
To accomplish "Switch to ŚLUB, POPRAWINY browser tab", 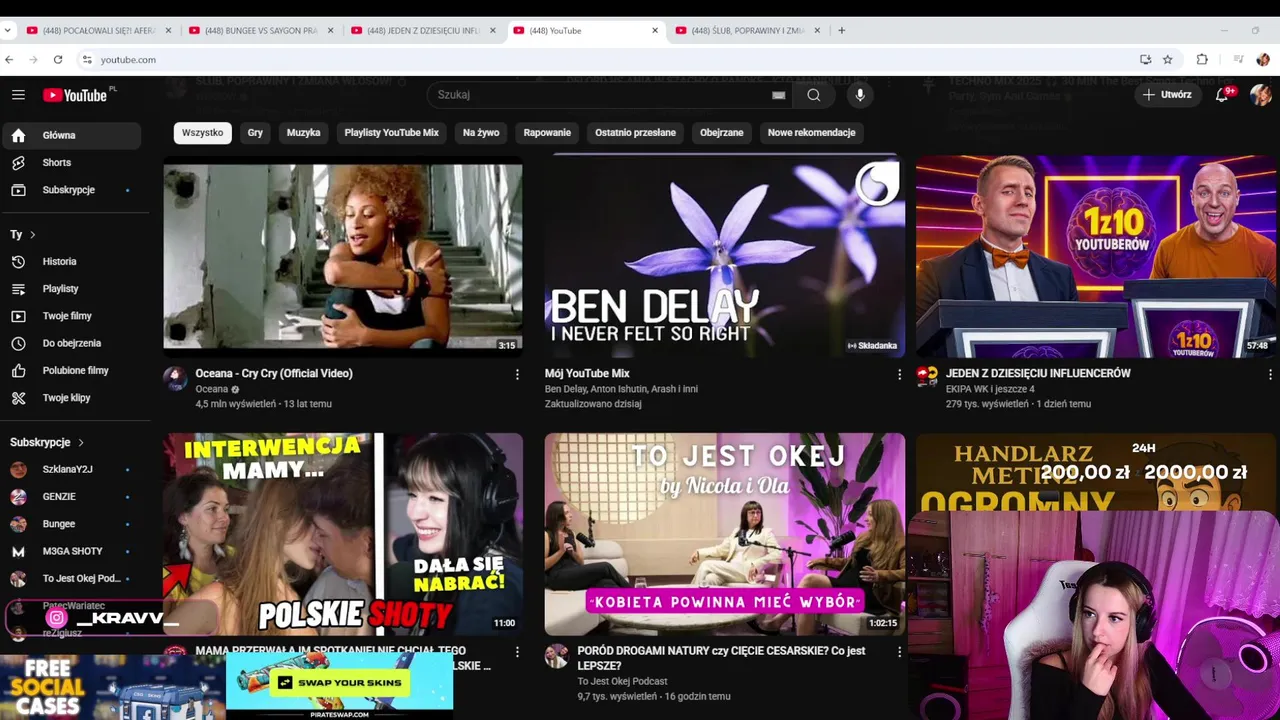I will (747, 31).
